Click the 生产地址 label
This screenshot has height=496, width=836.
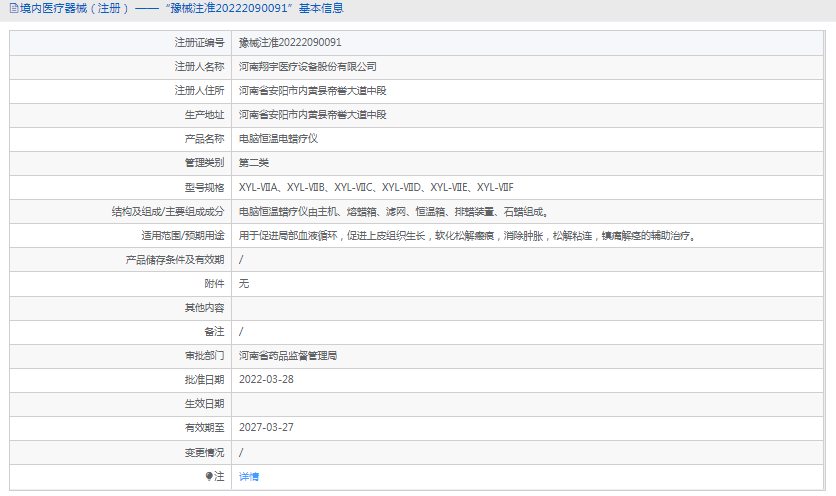click(x=205, y=115)
